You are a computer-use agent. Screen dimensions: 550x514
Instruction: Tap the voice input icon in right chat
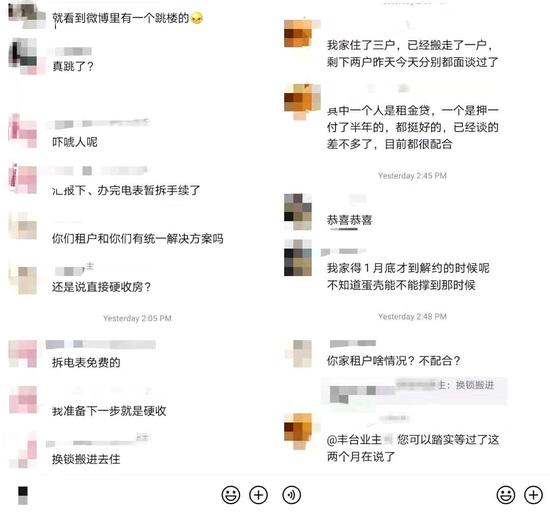tap(291, 495)
